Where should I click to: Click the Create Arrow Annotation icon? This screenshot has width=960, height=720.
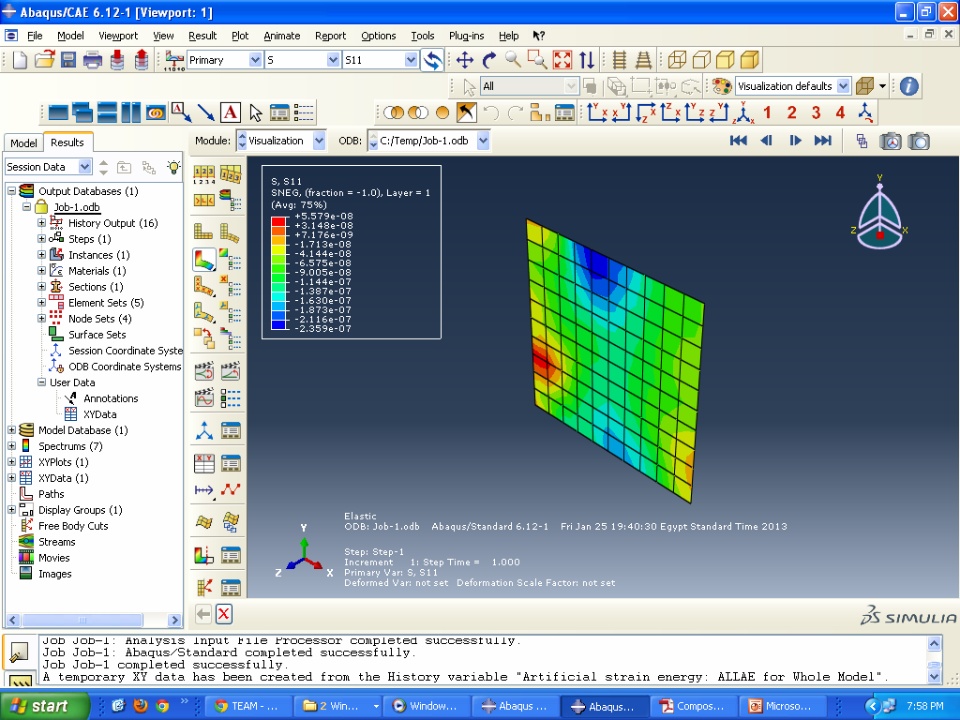point(206,113)
